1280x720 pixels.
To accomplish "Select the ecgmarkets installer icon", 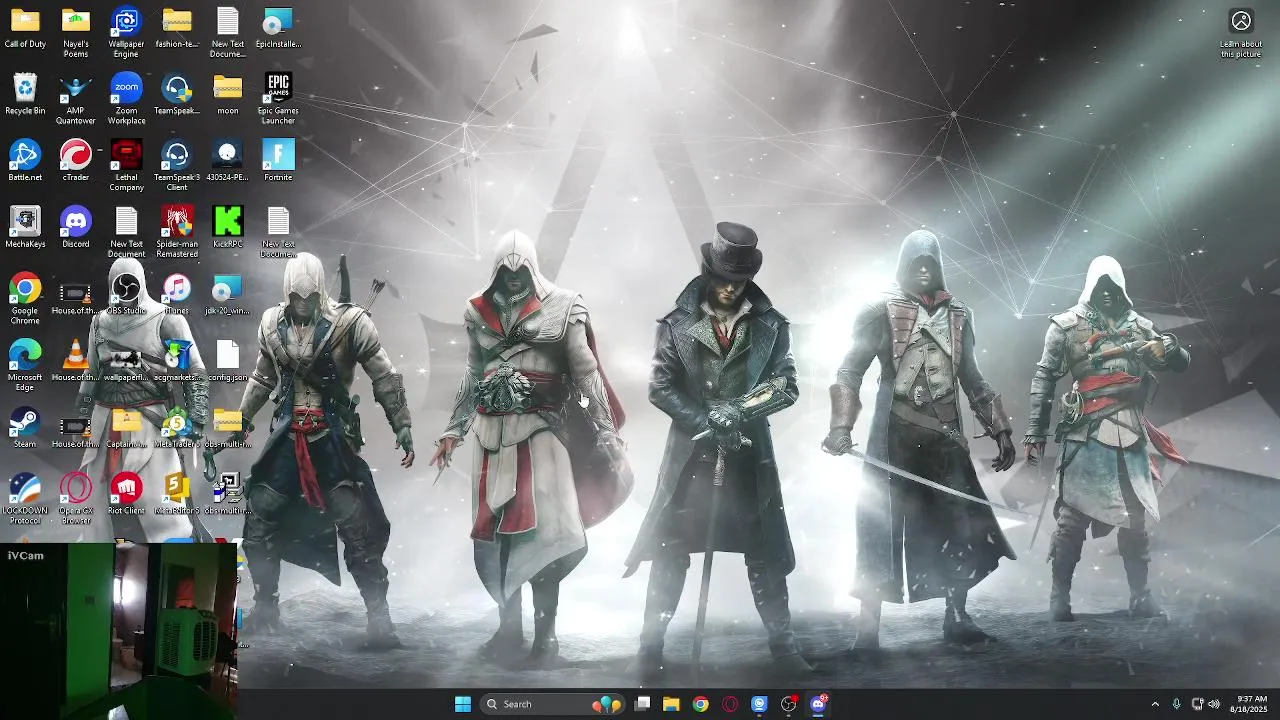I will click(177, 361).
